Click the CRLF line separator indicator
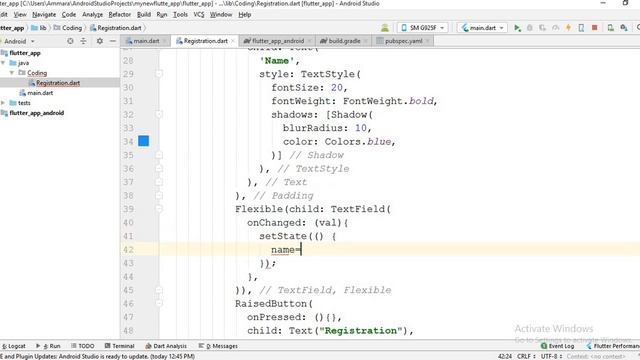Viewport: 640px width, 360px height. point(526,356)
